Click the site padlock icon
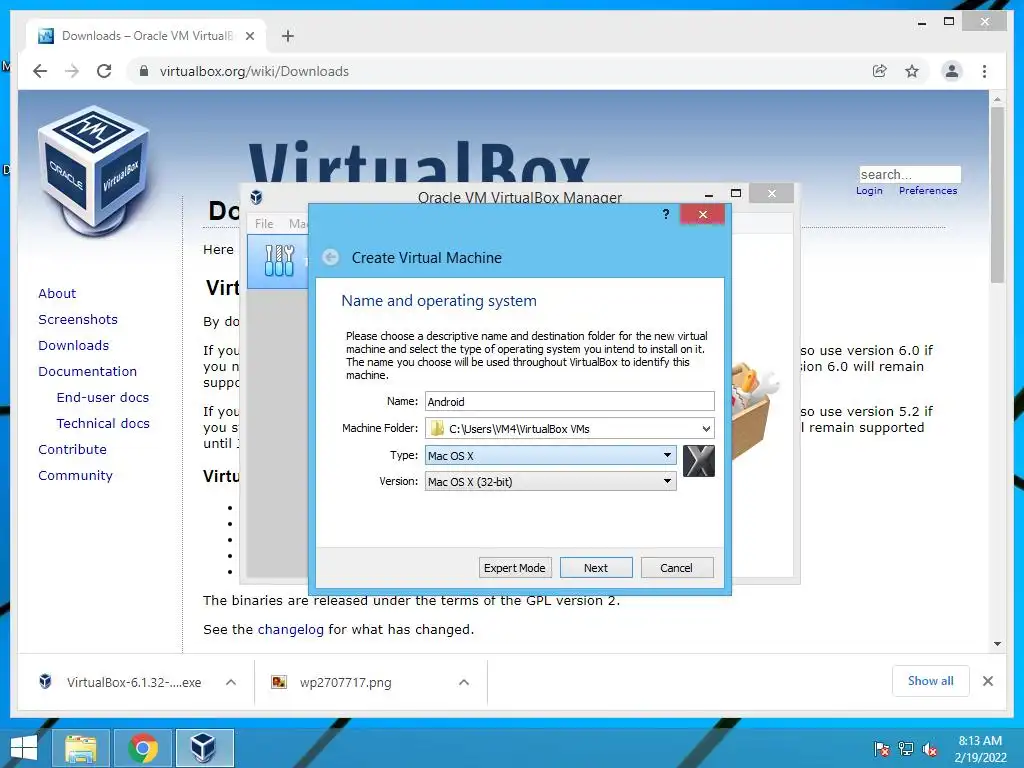 click(144, 71)
